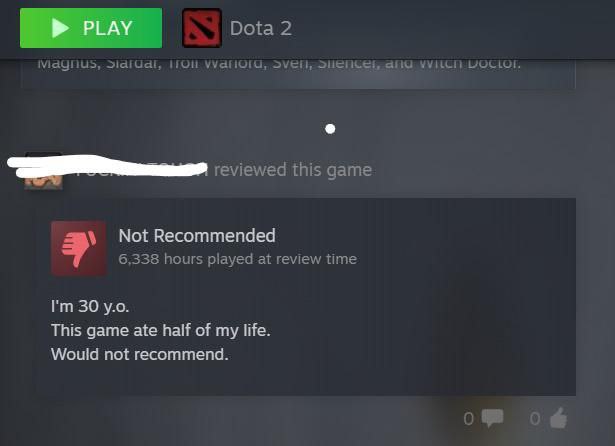Click the green PLAY button
The height and width of the screenshot is (446, 615).
pos(91,28)
